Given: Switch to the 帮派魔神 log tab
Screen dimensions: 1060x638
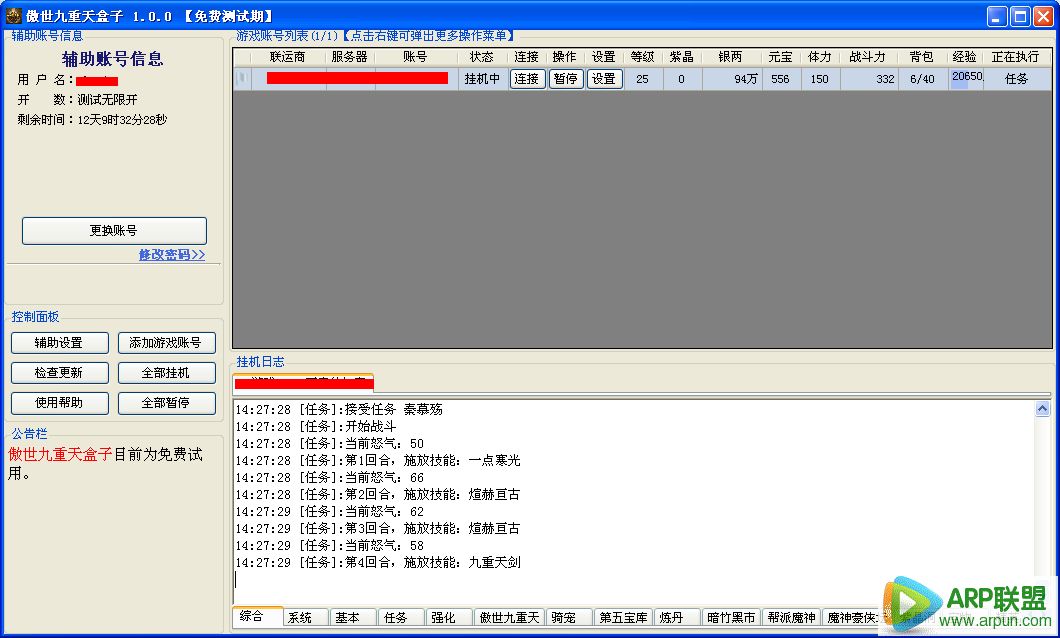Looking at the screenshot, I should tap(792, 618).
